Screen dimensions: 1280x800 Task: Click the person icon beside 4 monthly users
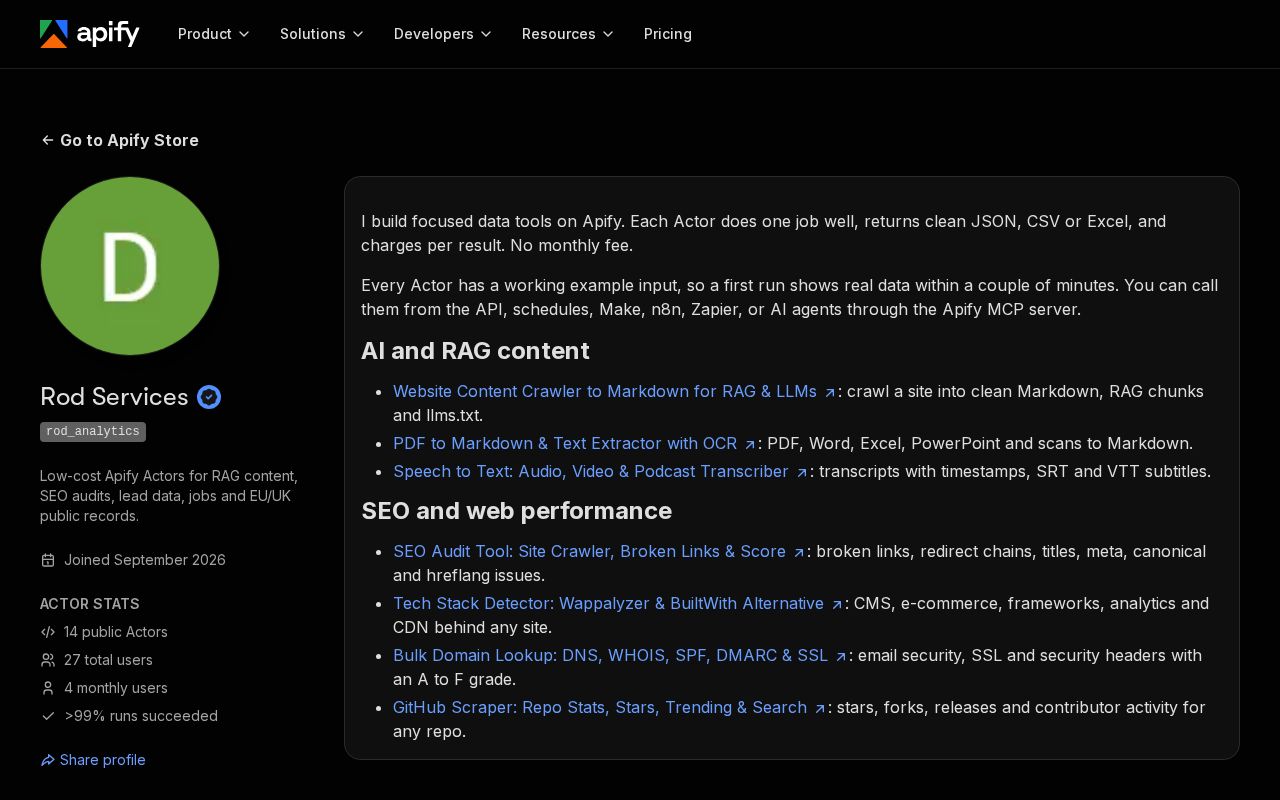tap(48, 688)
